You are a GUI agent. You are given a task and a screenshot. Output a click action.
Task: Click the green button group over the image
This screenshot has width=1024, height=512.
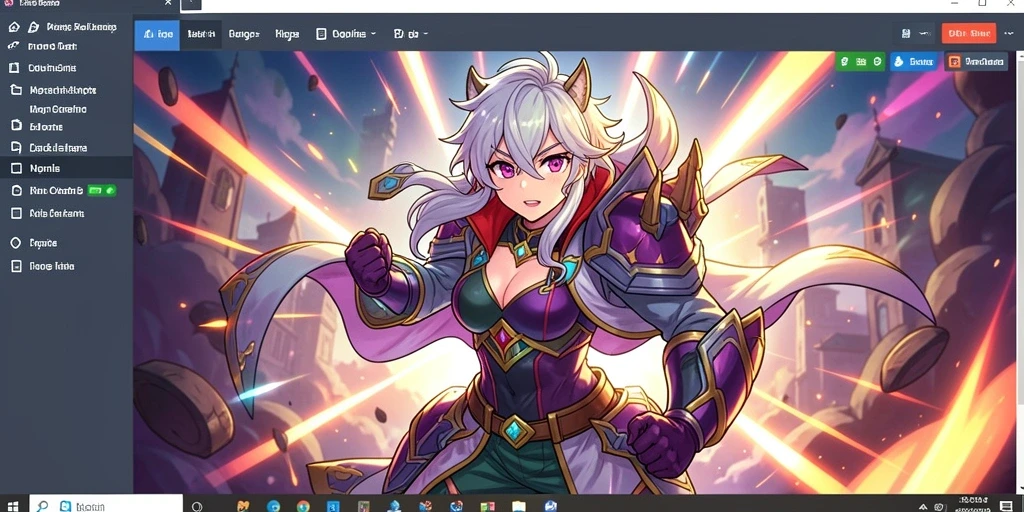click(861, 61)
